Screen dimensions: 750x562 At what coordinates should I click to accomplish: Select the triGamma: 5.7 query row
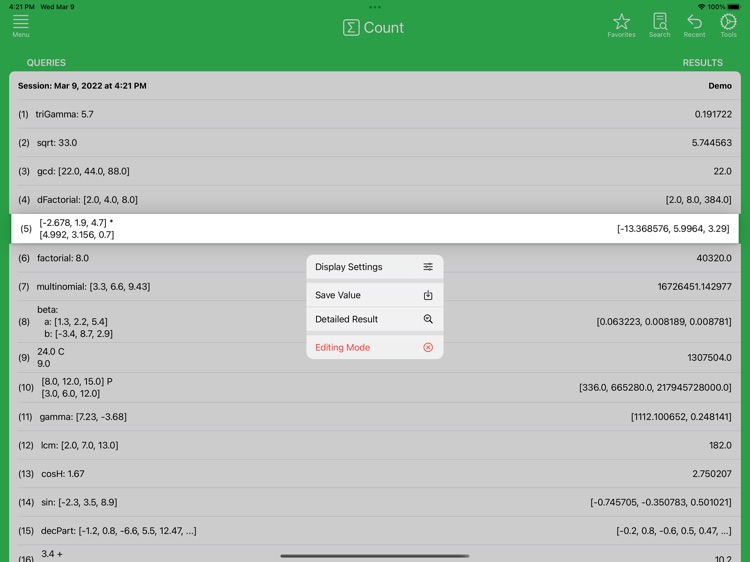coord(375,114)
